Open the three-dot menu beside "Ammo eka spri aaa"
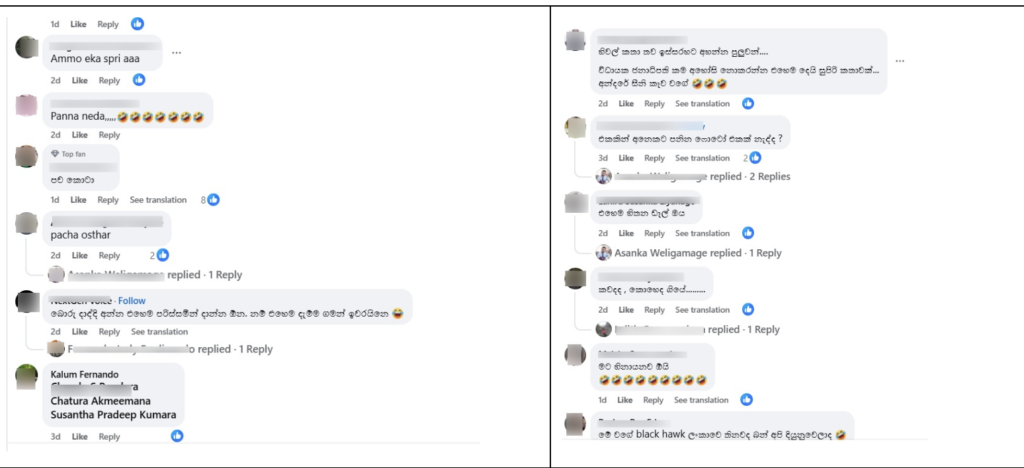 point(177,52)
